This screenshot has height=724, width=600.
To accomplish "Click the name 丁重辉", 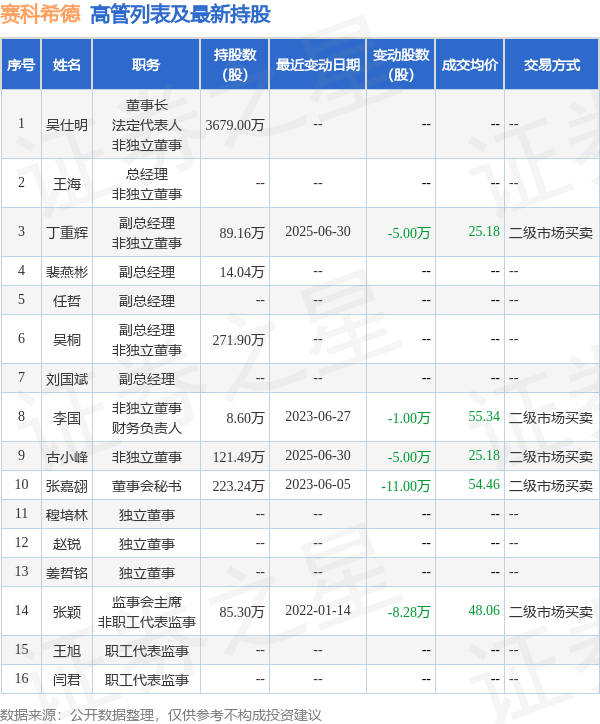I will (x=67, y=232).
